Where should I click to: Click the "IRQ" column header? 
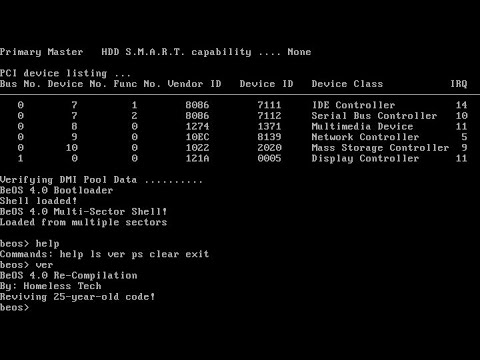459,84
